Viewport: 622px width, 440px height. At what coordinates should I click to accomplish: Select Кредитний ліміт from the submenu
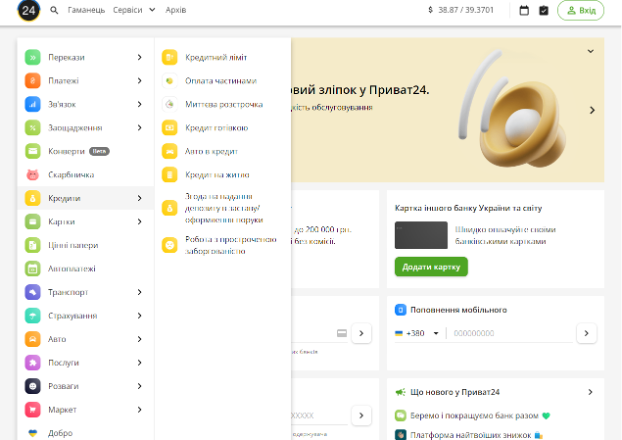(x=216, y=57)
